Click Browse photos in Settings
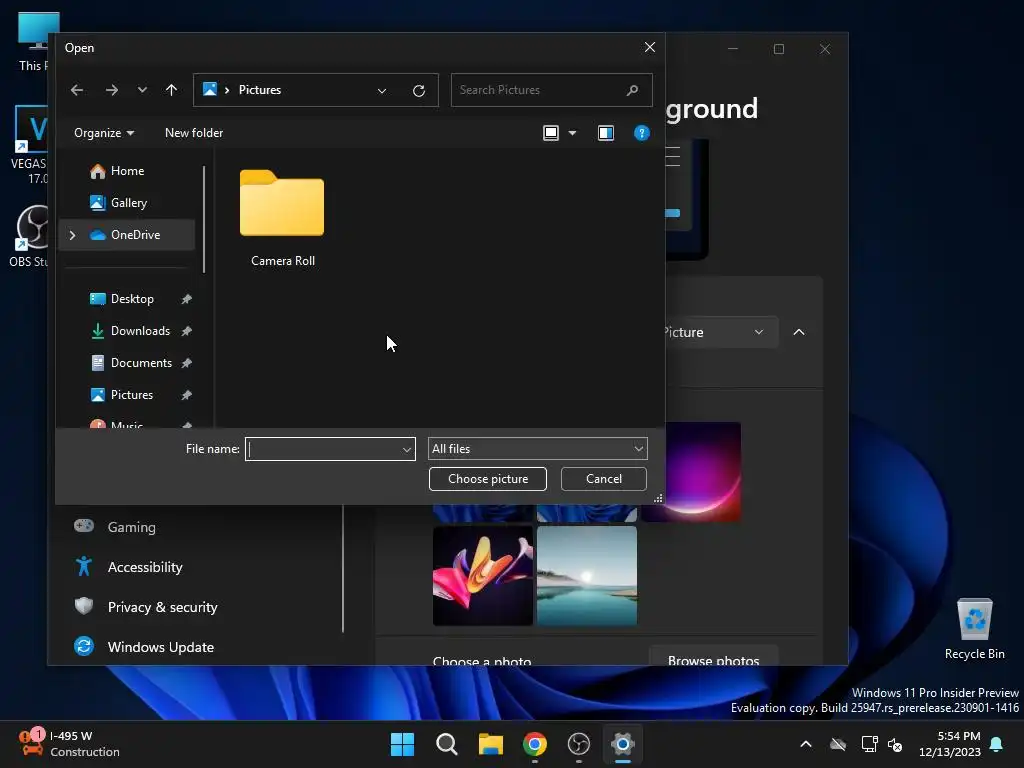Screen dimensions: 1024x768 tap(713, 657)
